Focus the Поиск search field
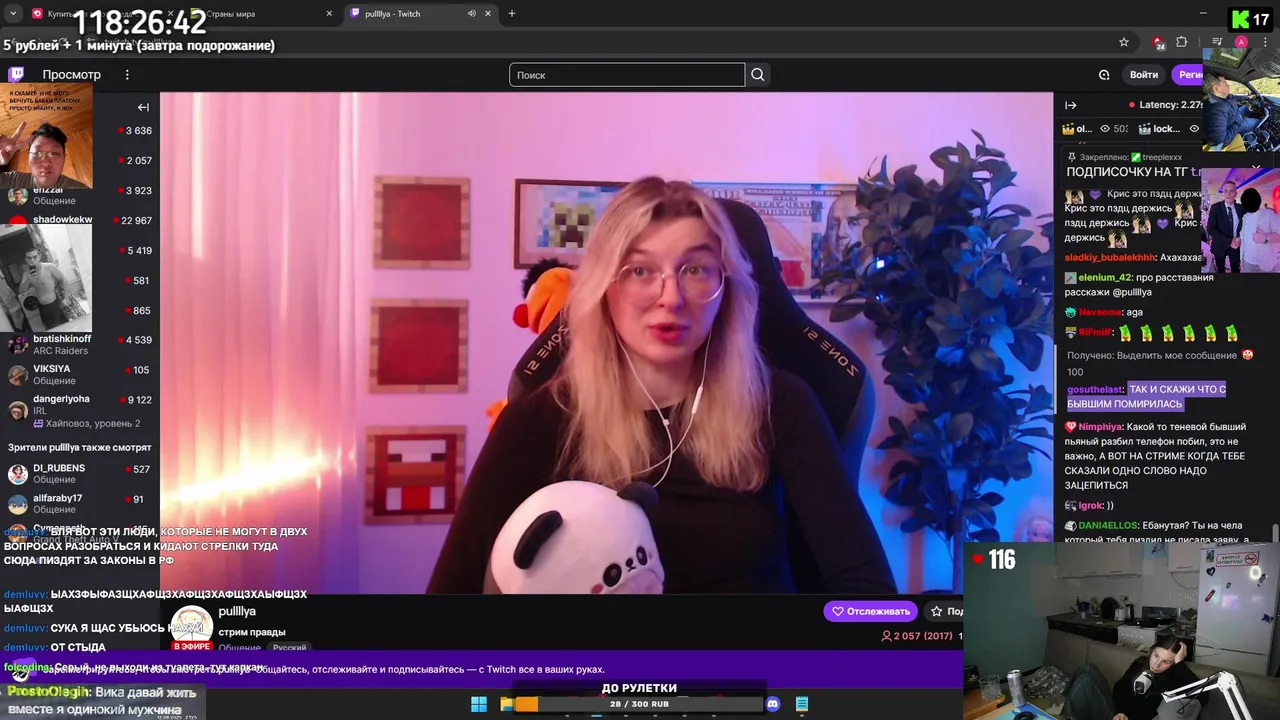 tap(627, 75)
